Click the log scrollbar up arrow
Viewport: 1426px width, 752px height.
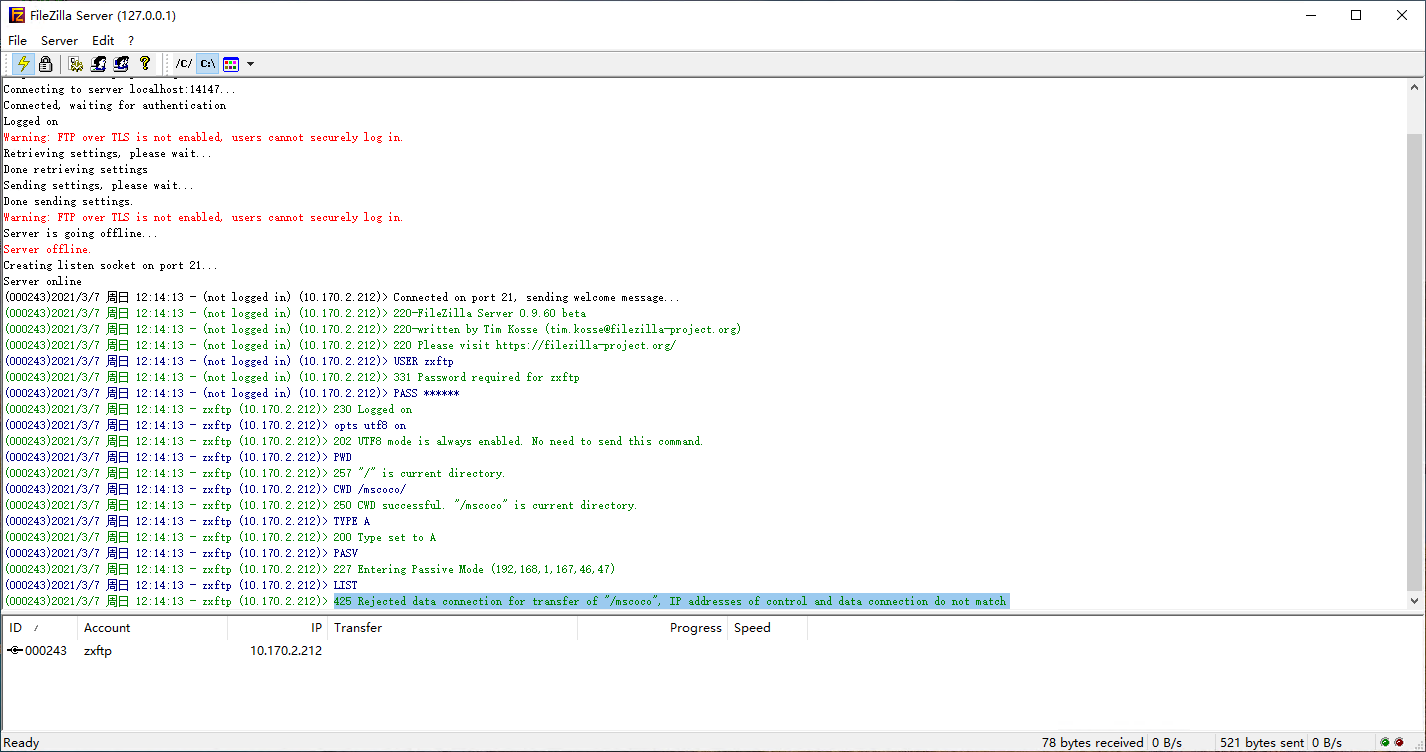pyautogui.click(x=1414, y=89)
